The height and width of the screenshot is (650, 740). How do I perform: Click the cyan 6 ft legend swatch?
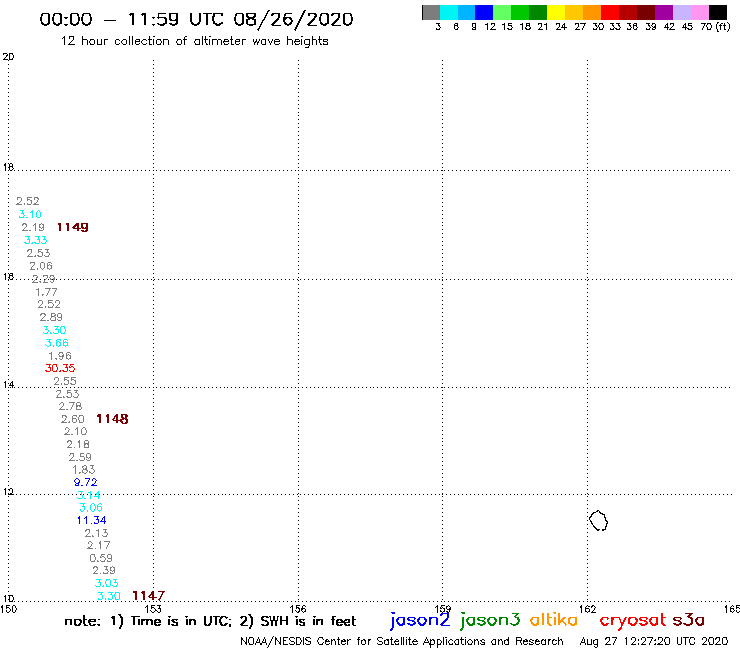click(x=449, y=12)
